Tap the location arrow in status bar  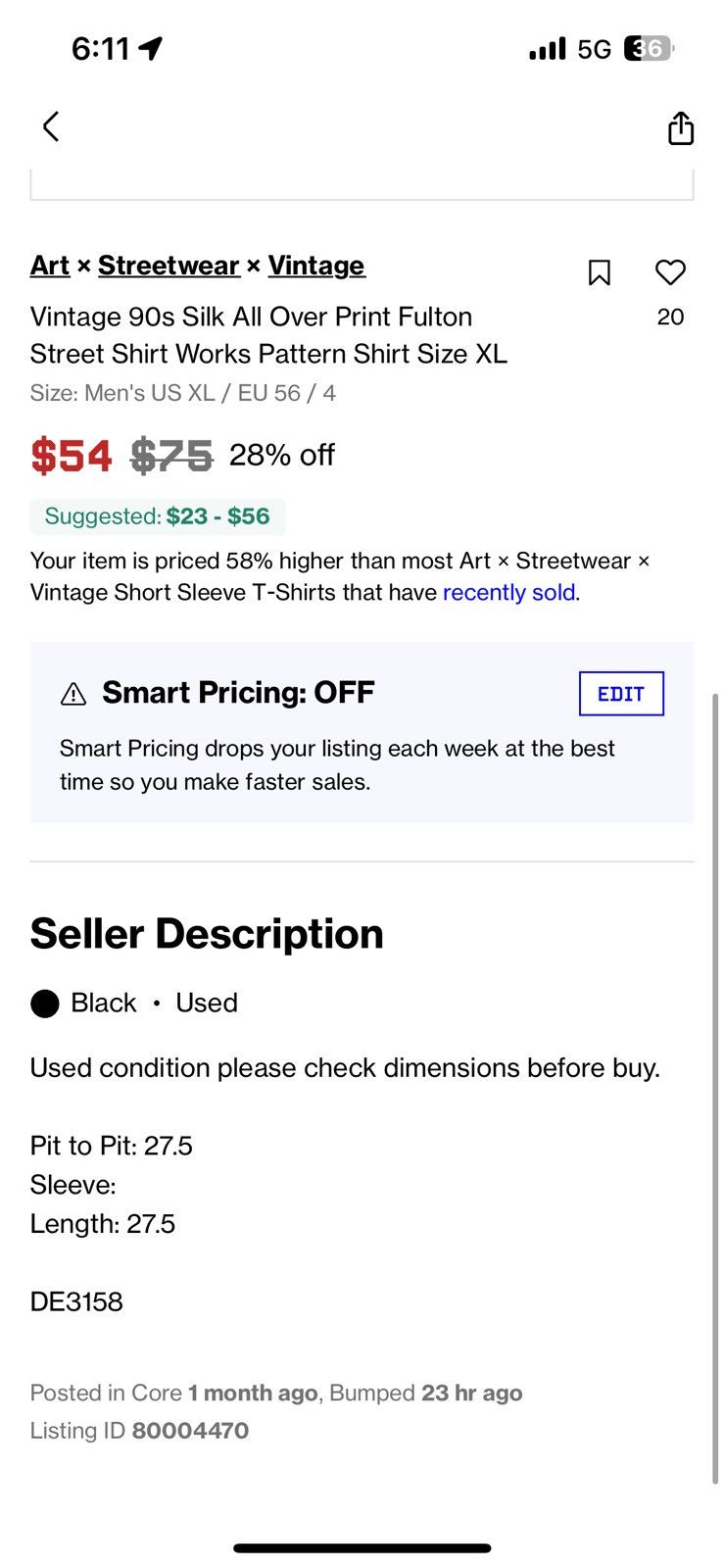click(150, 48)
